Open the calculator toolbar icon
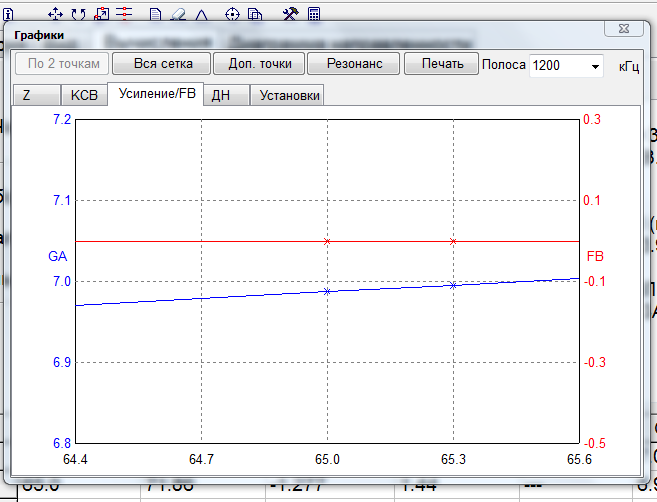The height and width of the screenshot is (502, 657). click(x=314, y=14)
